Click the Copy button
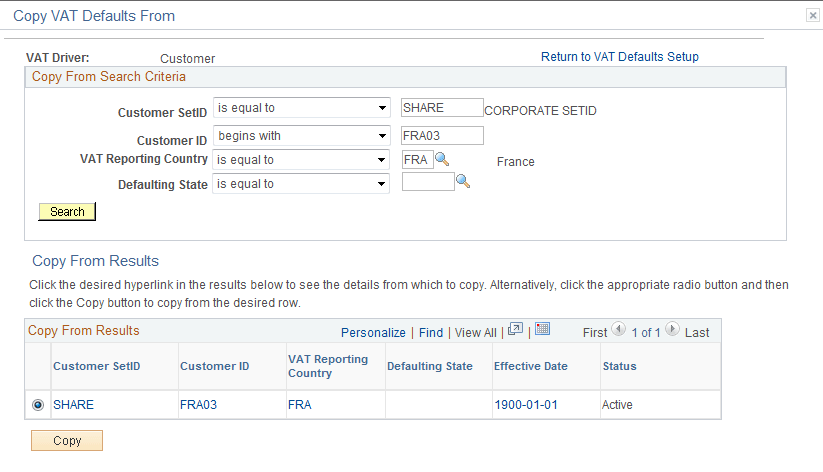This screenshot has height=472, width=823. [67, 440]
